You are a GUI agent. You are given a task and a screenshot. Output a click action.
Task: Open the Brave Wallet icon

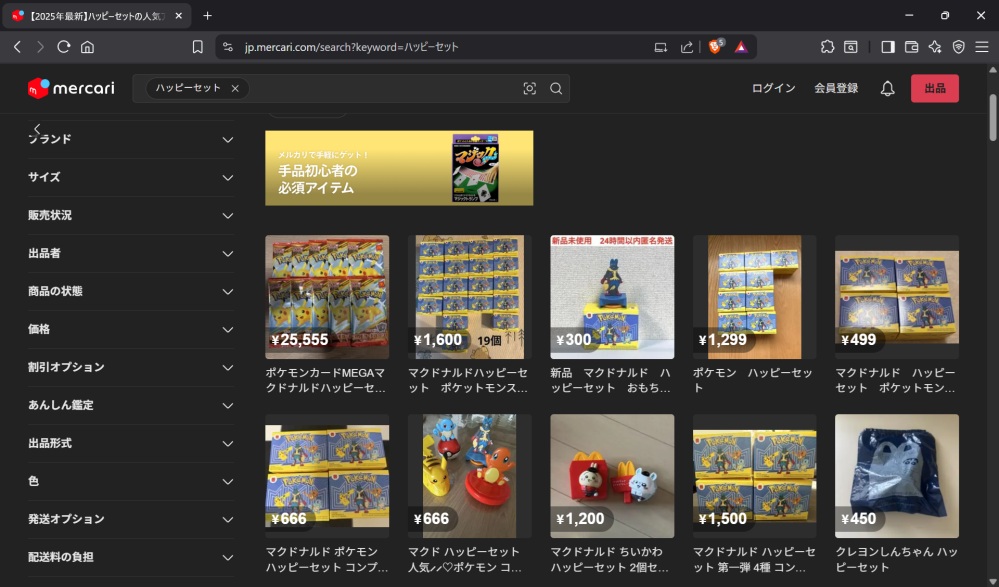[911, 47]
